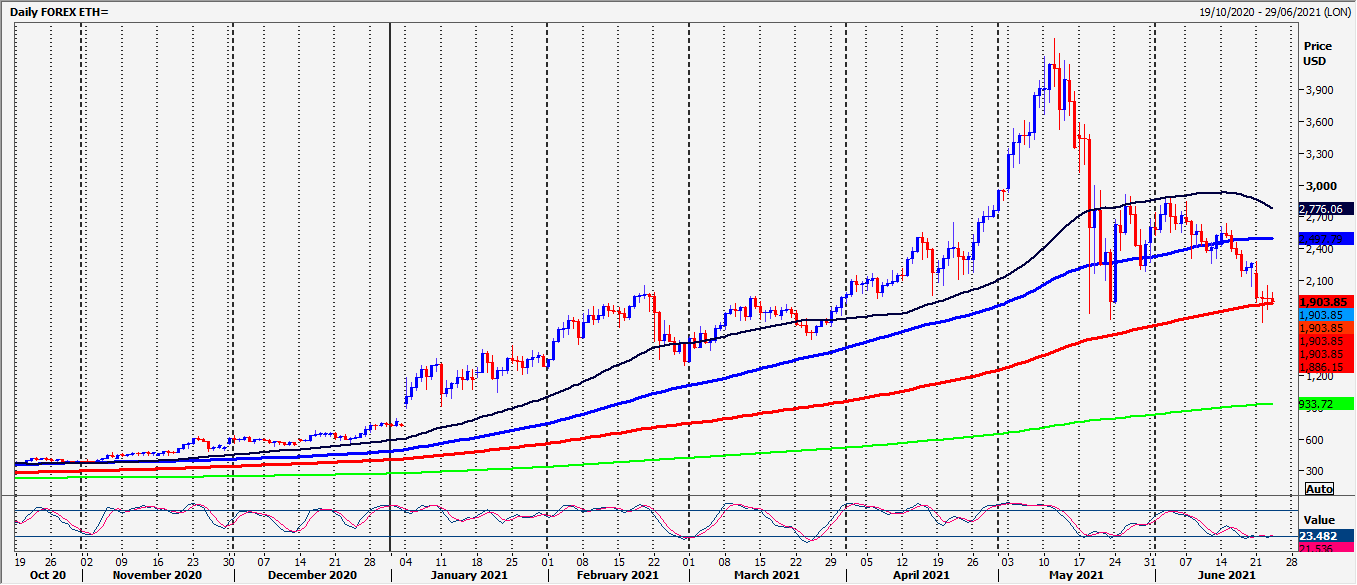Click the June 2021 month label
The width and height of the screenshot is (1357, 585).
pyautogui.click(x=1227, y=576)
